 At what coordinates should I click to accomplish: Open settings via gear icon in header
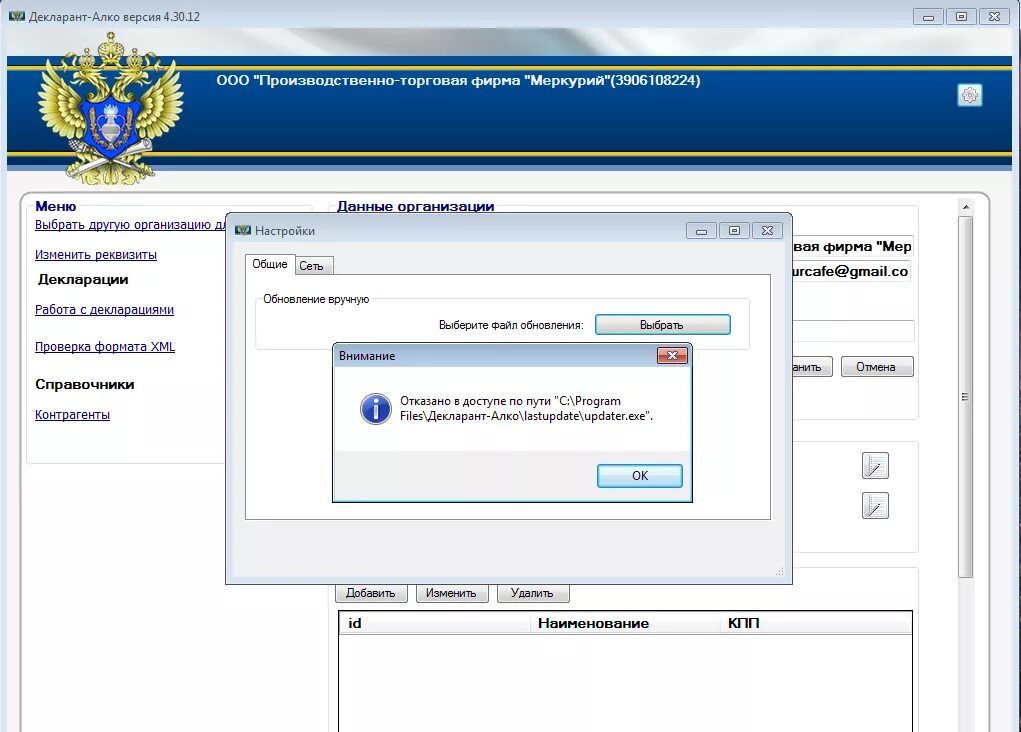coord(970,95)
